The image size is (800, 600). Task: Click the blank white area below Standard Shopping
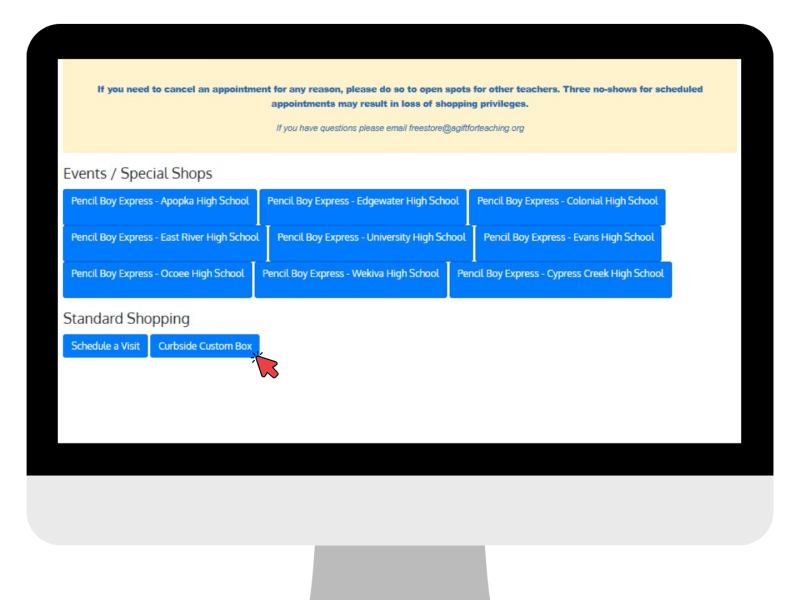tap(450, 400)
